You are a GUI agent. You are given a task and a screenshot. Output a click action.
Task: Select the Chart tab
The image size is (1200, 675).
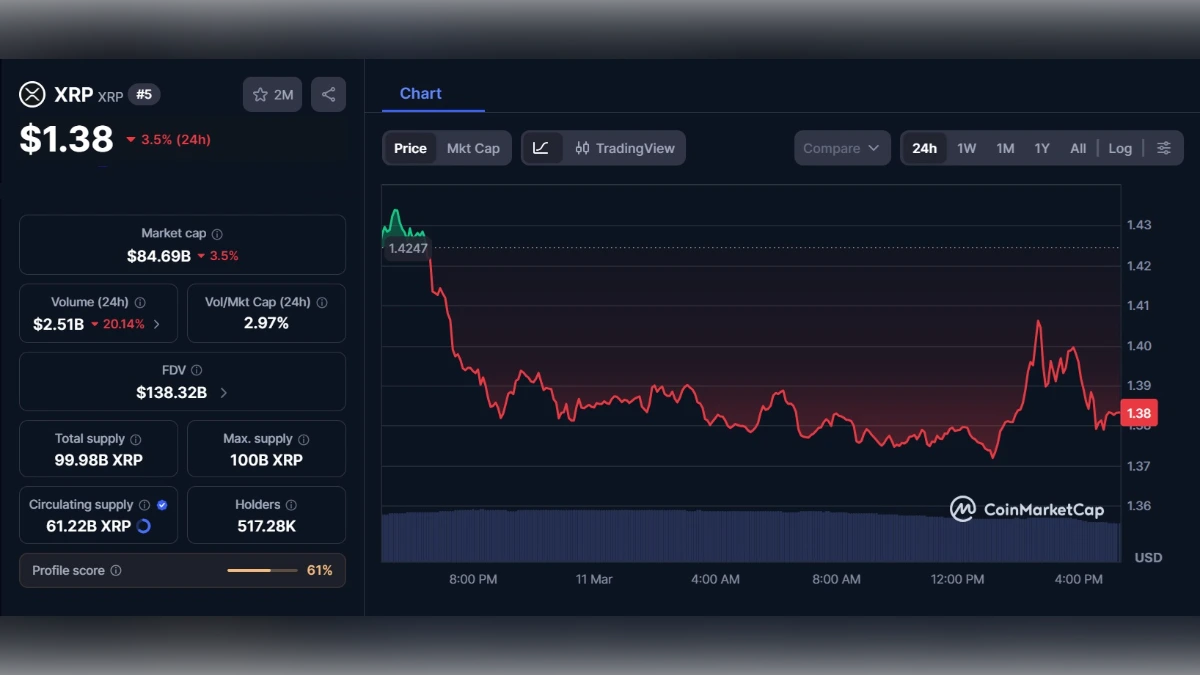419,93
